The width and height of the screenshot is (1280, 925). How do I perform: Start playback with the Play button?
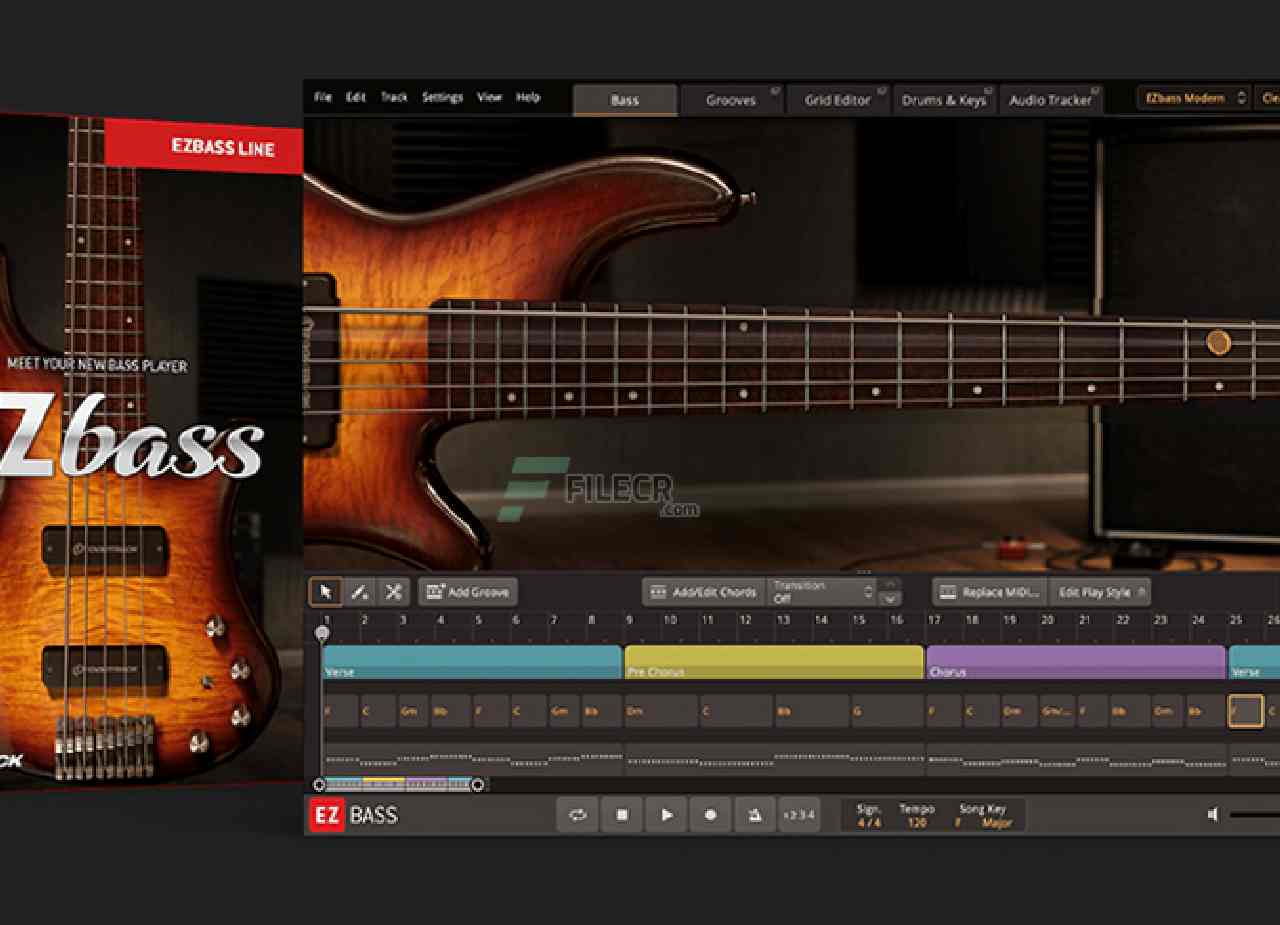click(666, 815)
